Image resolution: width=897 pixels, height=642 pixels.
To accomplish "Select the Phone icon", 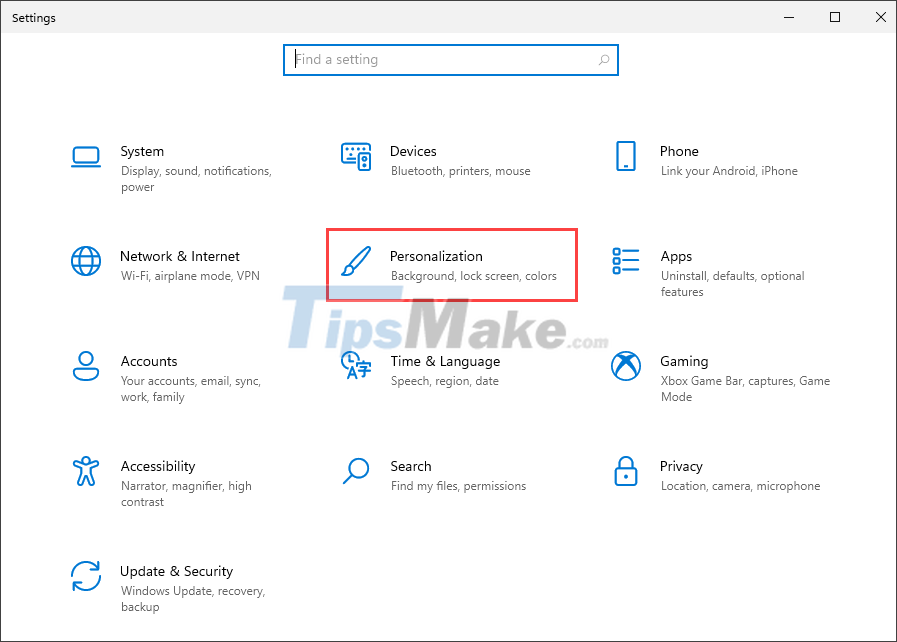I will 626,156.
